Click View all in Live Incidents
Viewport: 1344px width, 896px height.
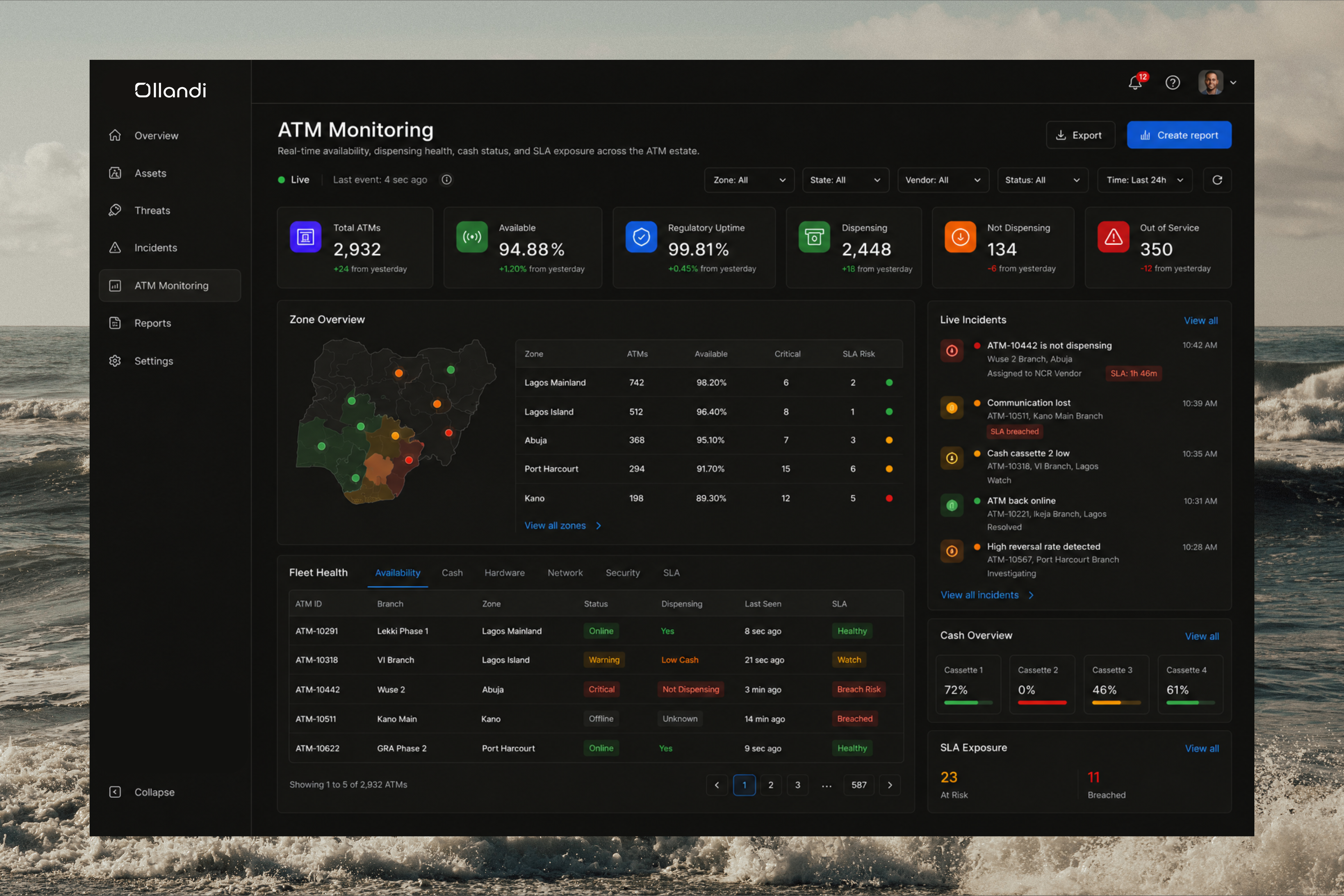click(x=1200, y=321)
